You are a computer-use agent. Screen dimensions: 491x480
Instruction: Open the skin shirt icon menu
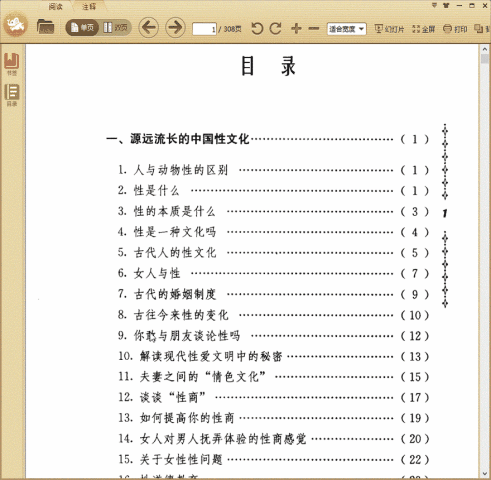446,5
